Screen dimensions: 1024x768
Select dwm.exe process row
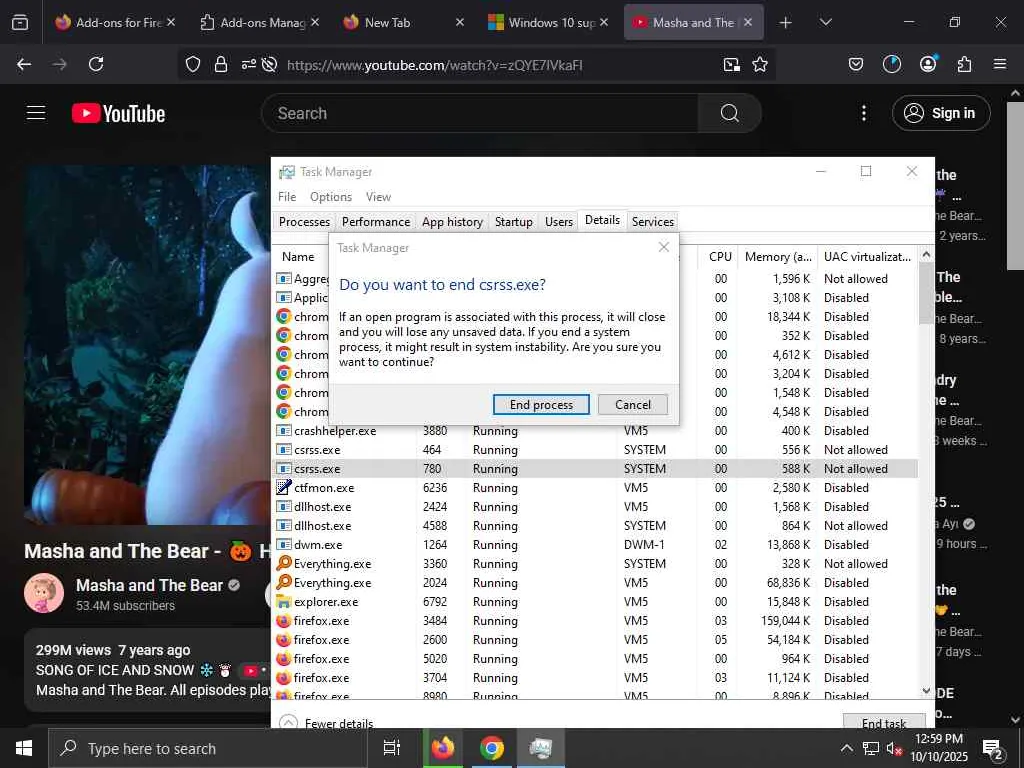point(595,545)
